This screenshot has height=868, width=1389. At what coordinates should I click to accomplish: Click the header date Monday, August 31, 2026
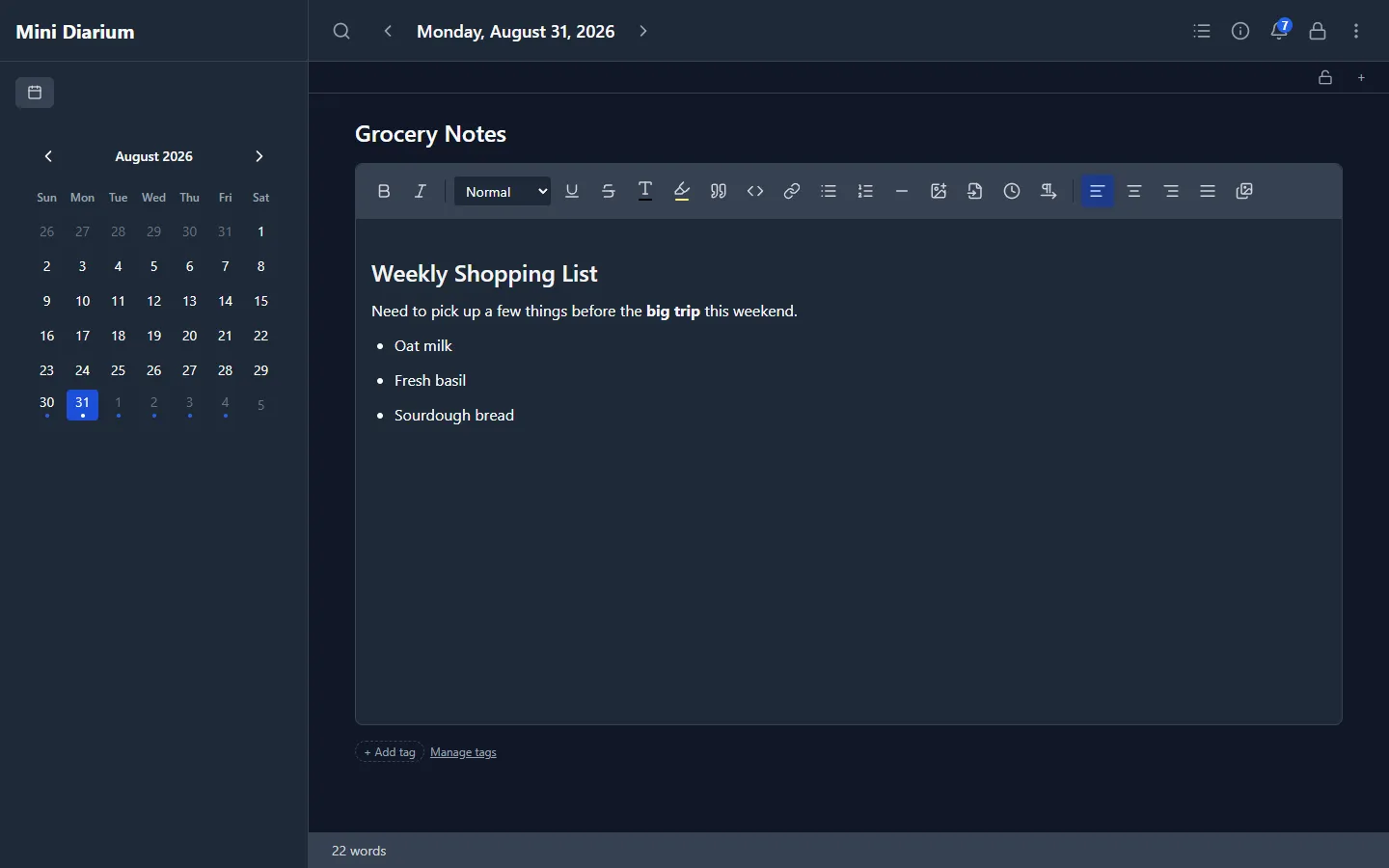tap(516, 31)
